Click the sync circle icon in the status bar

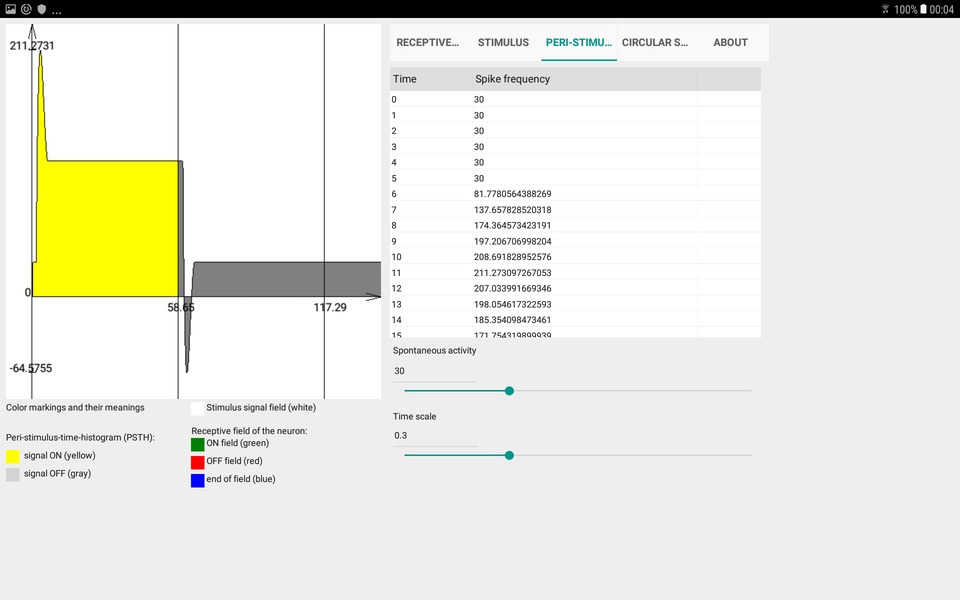(26, 9)
